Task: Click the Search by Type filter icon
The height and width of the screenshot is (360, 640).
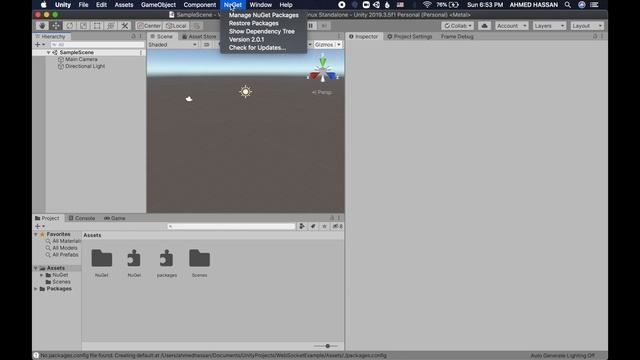Action: click(x=302, y=226)
